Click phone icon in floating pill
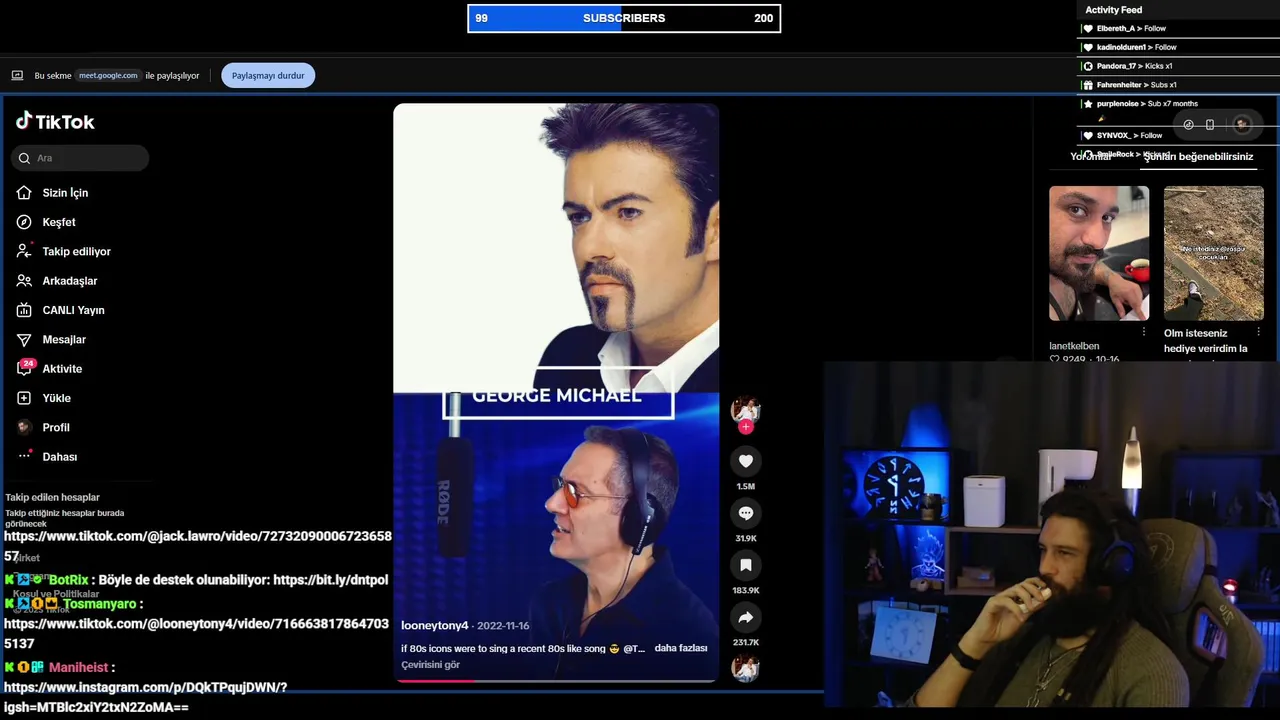The width and height of the screenshot is (1280, 720). pos(1210,125)
